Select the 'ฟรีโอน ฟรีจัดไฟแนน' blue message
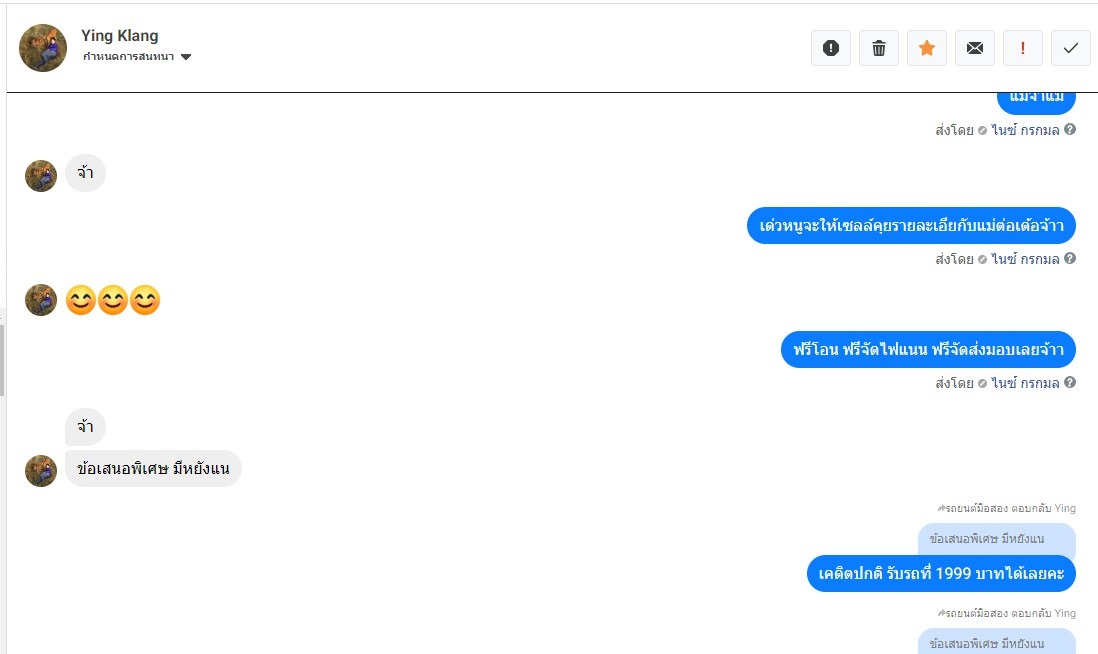Viewport: 1098px width, 654px height. pyautogui.click(x=928, y=350)
